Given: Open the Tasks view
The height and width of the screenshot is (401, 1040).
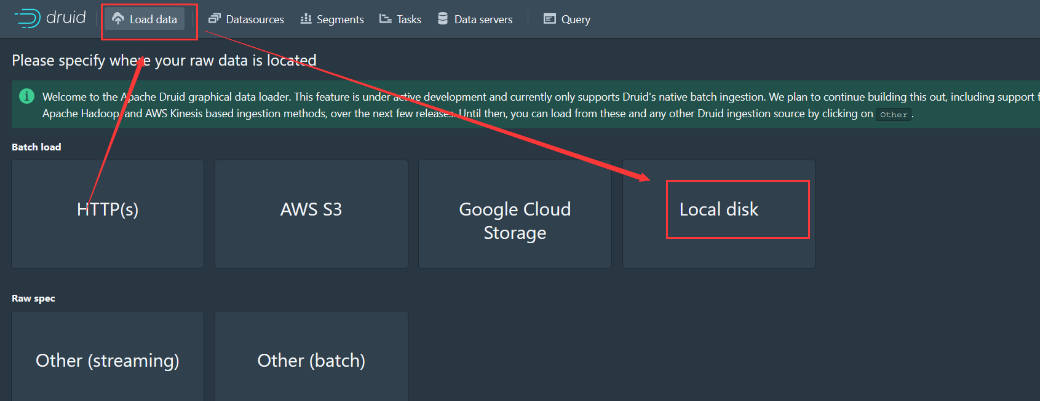Looking at the screenshot, I should click(400, 19).
